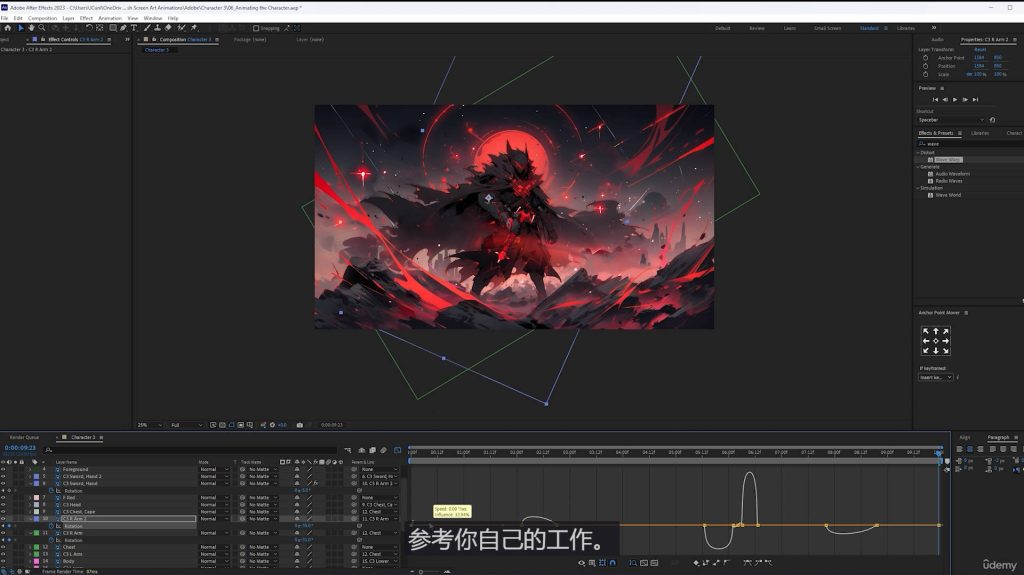
Task: Switch to the Render Queue tab
Action: point(24,437)
